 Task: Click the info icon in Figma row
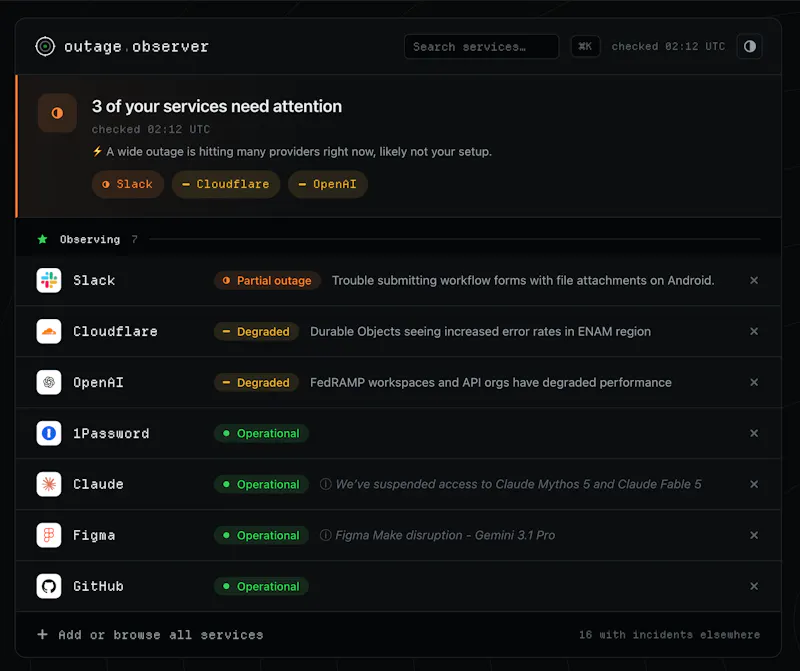point(325,535)
